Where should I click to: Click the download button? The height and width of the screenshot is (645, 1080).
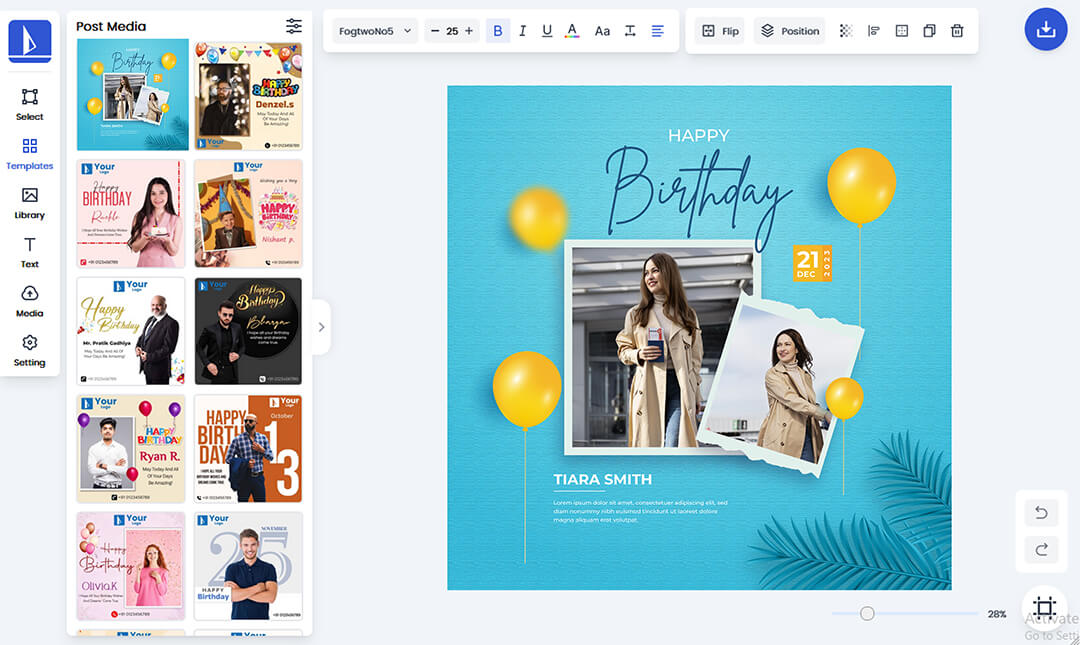pos(1045,30)
